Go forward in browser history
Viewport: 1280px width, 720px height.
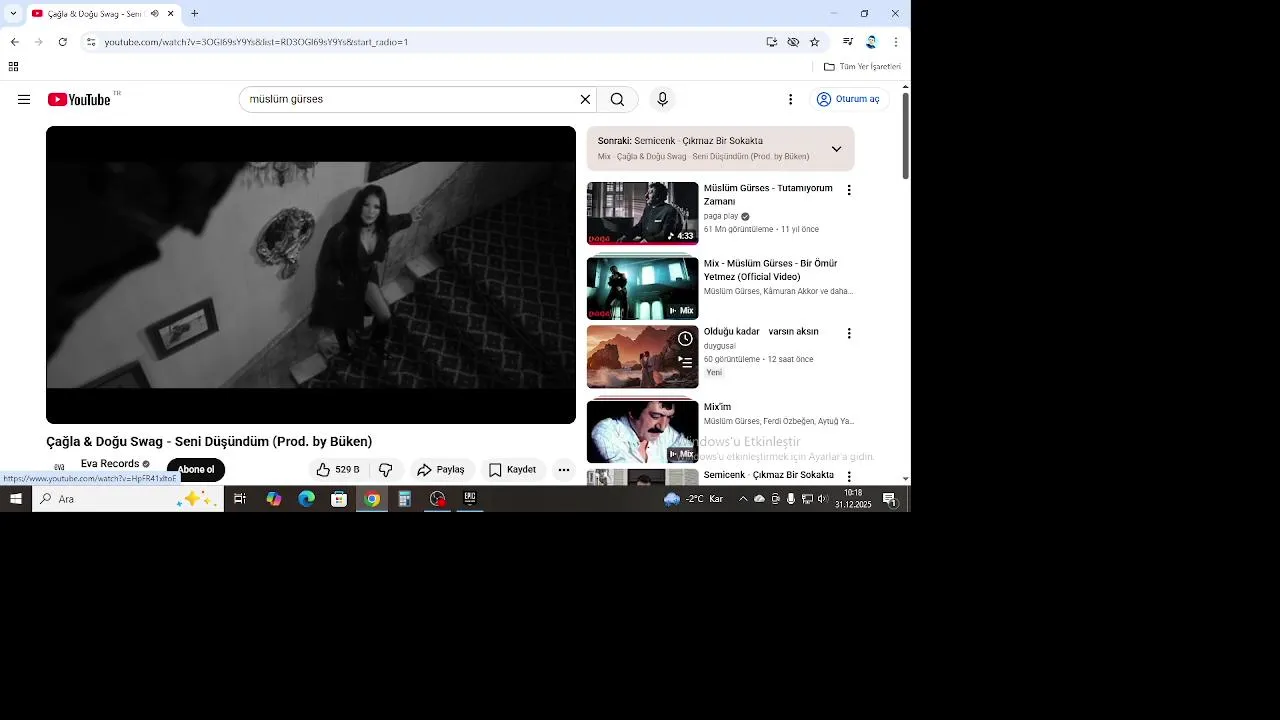pos(38,42)
